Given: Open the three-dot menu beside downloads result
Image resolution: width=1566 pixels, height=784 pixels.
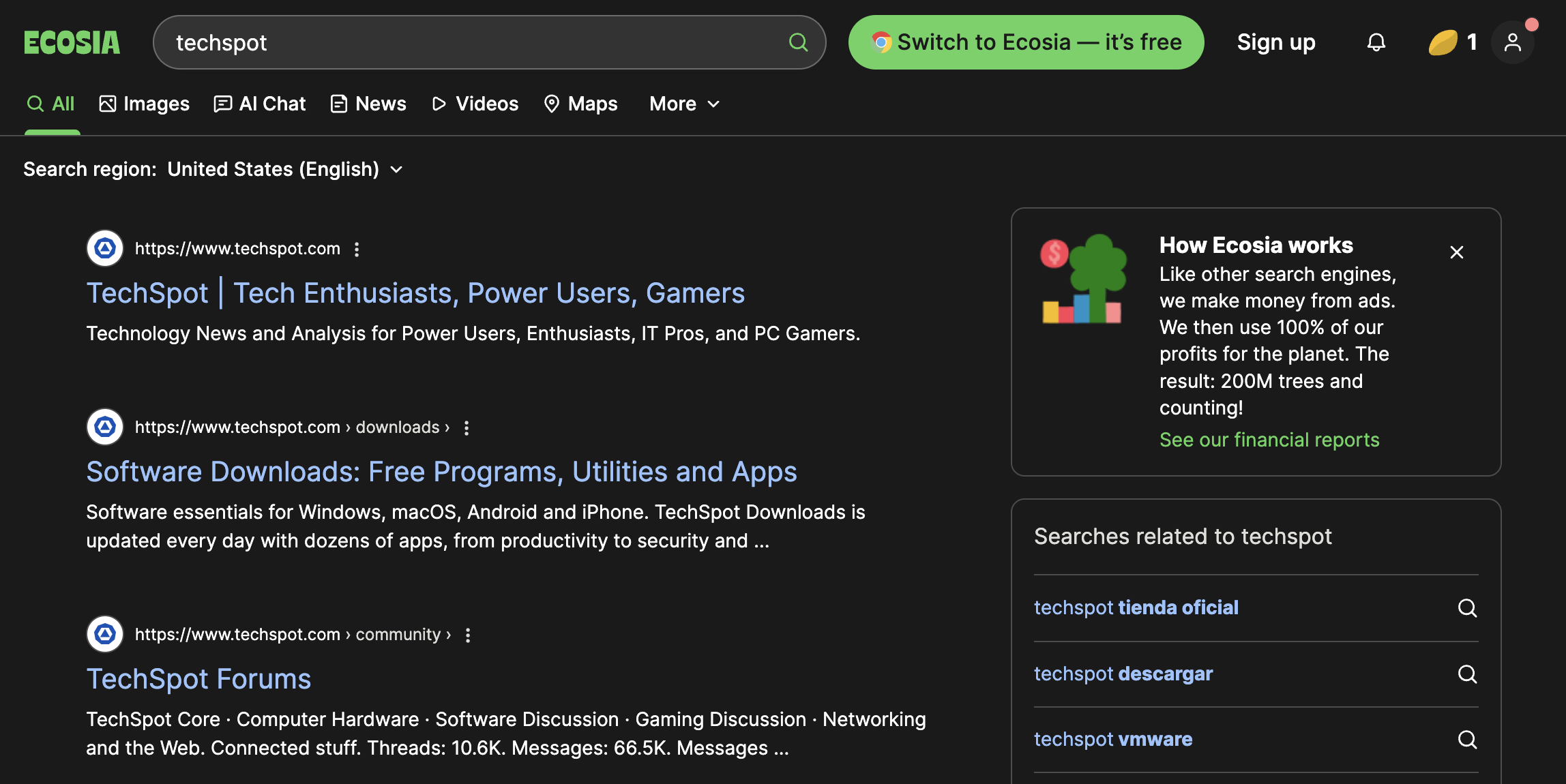Looking at the screenshot, I should point(467,427).
